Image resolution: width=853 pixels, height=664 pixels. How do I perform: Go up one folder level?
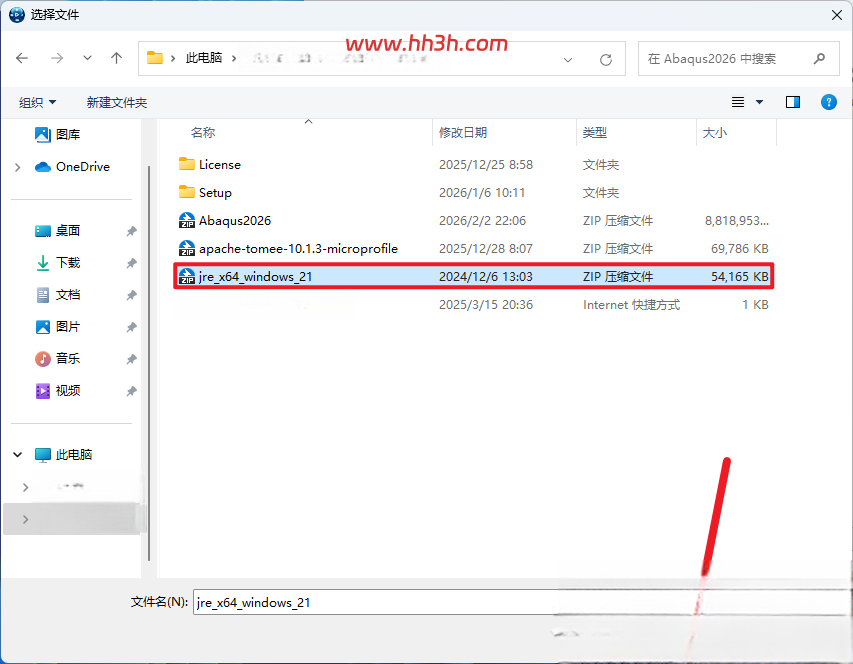[116, 58]
